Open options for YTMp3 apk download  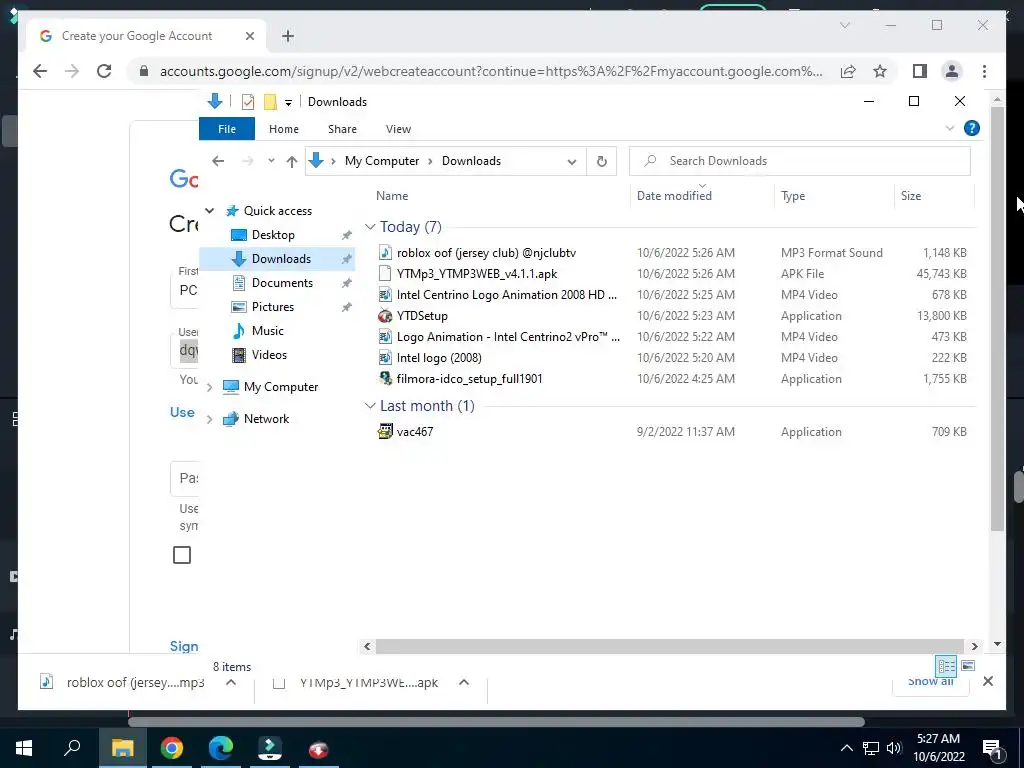tap(464, 682)
